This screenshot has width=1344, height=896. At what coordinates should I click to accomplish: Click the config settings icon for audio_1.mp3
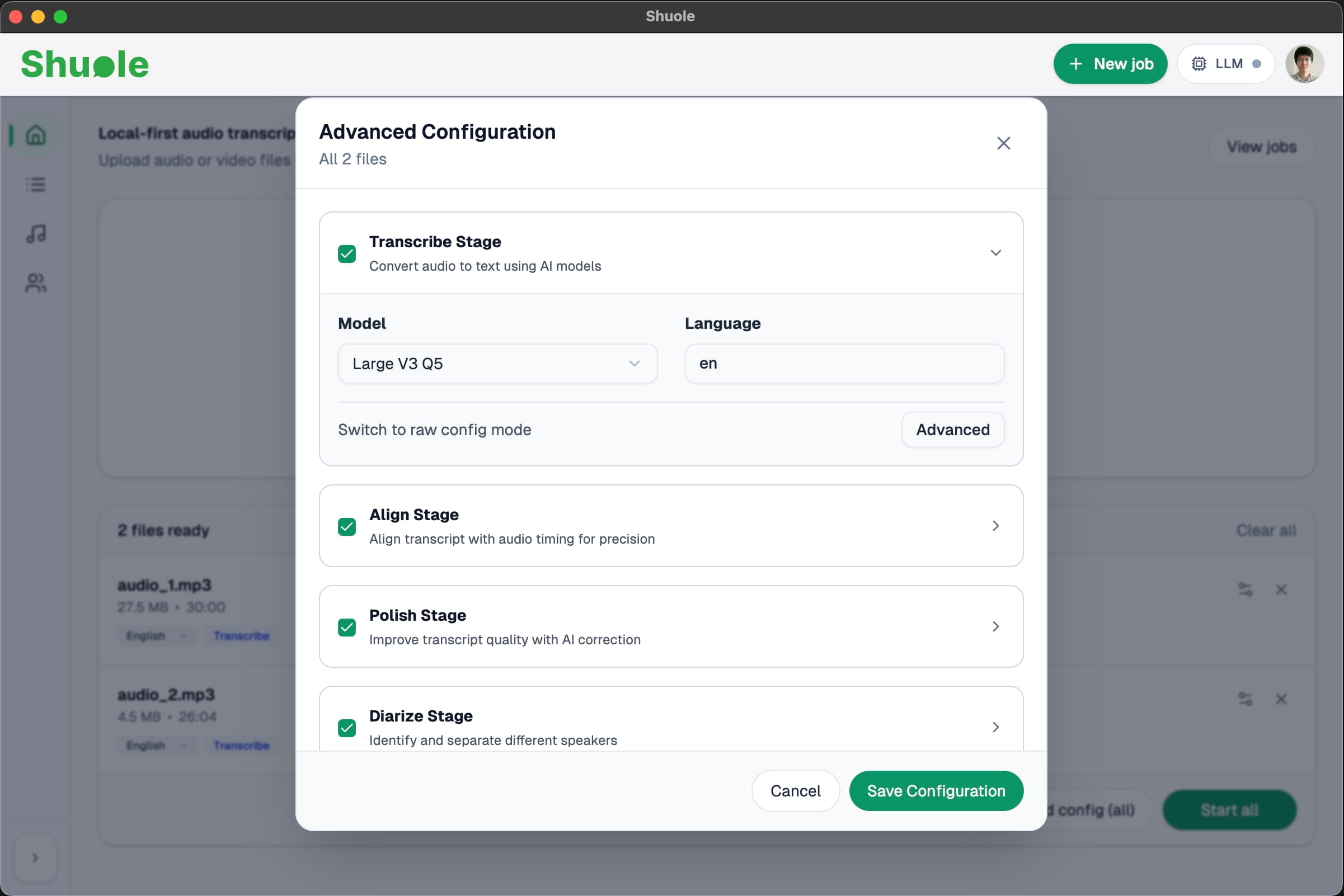1245,590
